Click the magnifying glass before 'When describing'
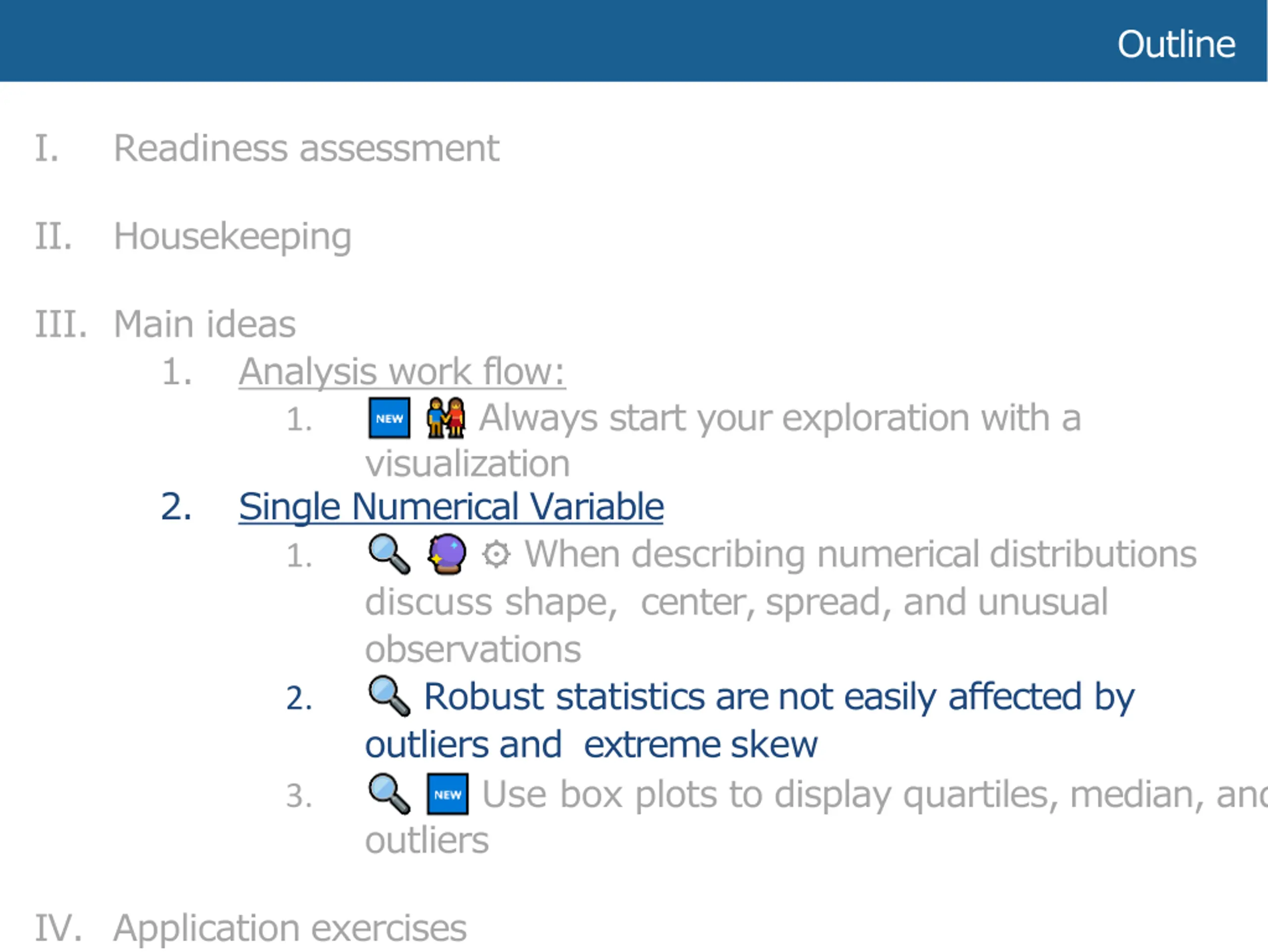This screenshot has width=1268, height=952. pyautogui.click(x=389, y=554)
